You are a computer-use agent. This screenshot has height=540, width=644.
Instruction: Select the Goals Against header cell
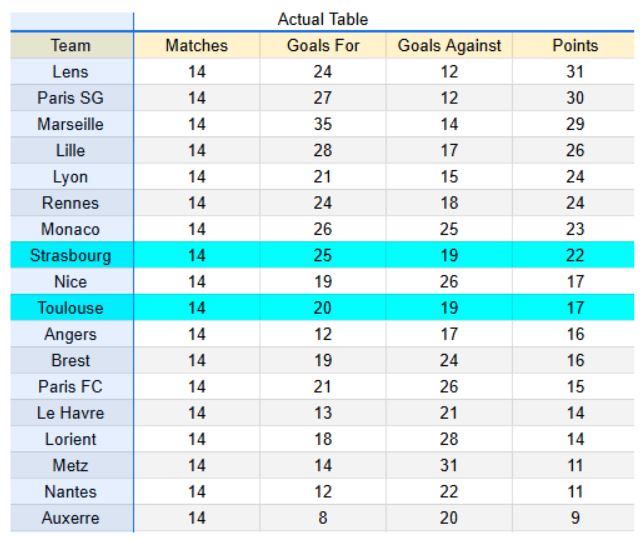(449, 46)
